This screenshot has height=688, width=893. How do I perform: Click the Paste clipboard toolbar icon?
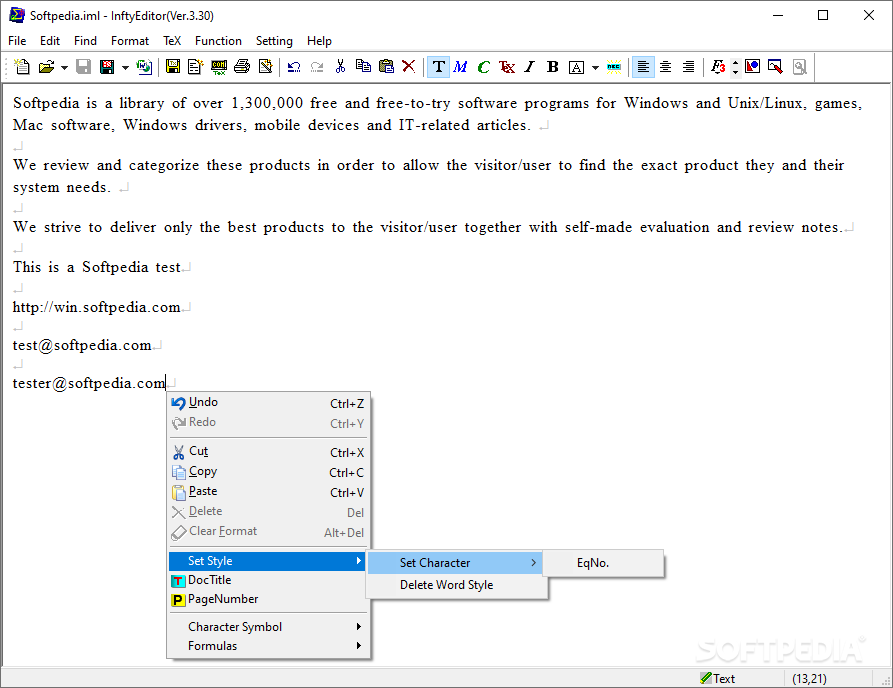click(x=386, y=67)
